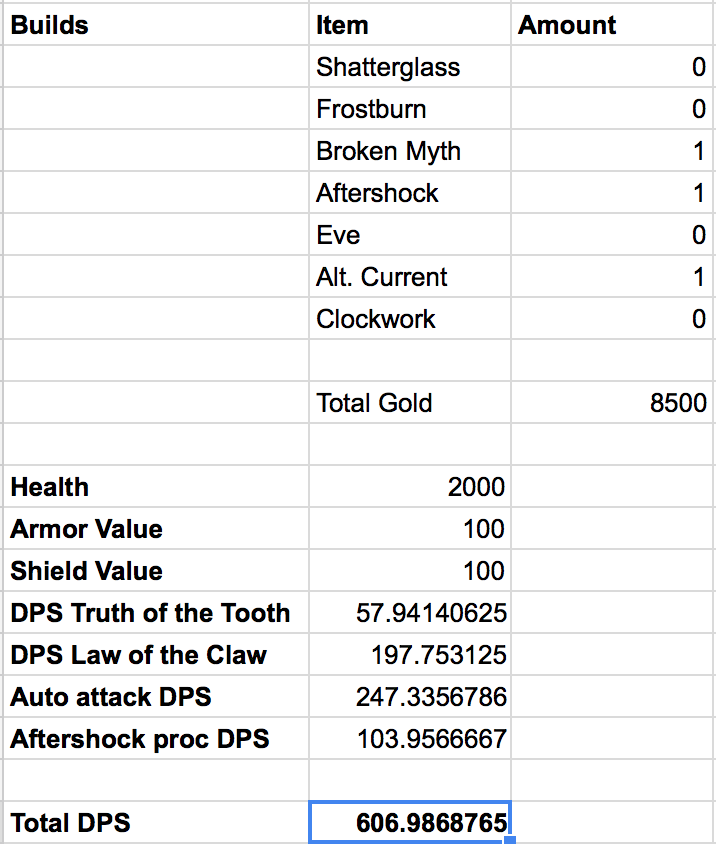The image size is (716, 844).
Task: Click the Clockwork item cell
Action: 410,318
